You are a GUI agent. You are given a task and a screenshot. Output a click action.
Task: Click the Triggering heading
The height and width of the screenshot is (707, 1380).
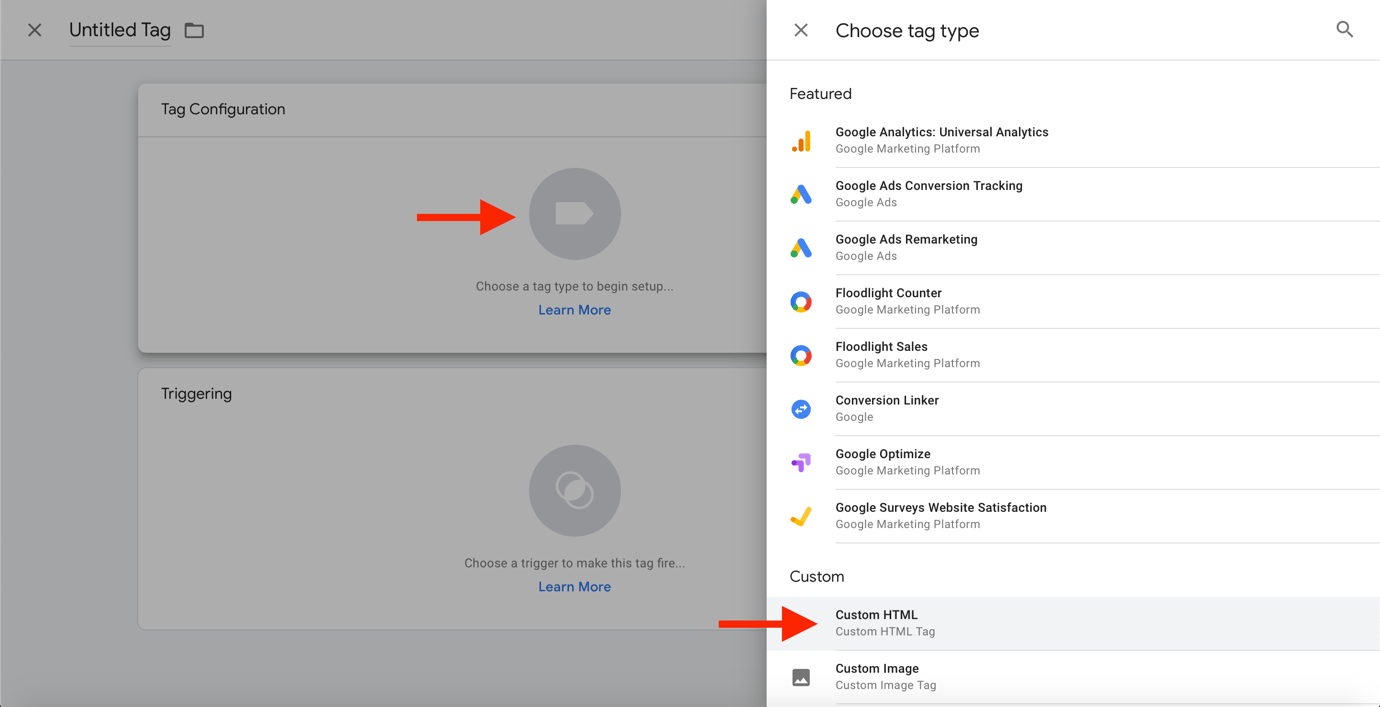[x=196, y=394]
